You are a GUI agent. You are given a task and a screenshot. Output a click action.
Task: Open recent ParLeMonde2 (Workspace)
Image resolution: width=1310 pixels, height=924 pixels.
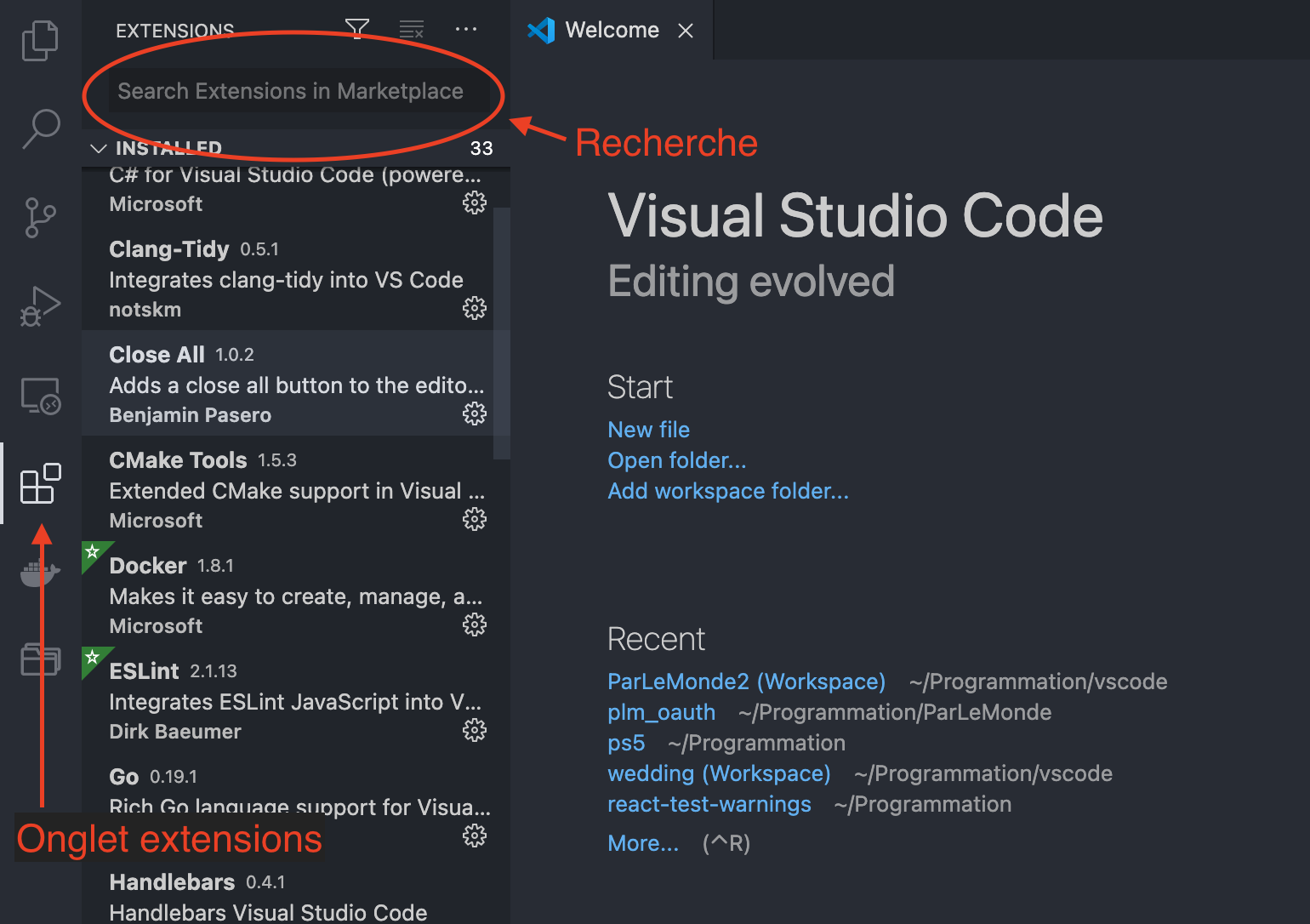coord(746,682)
